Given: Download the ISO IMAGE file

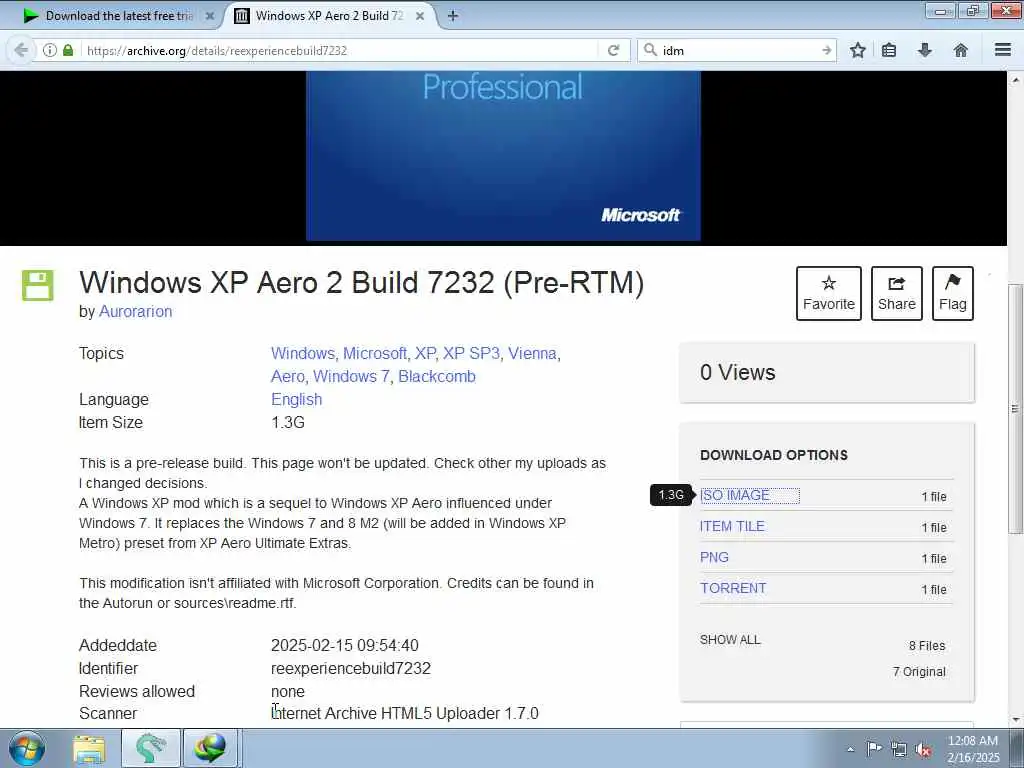Looking at the screenshot, I should click(735, 495).
